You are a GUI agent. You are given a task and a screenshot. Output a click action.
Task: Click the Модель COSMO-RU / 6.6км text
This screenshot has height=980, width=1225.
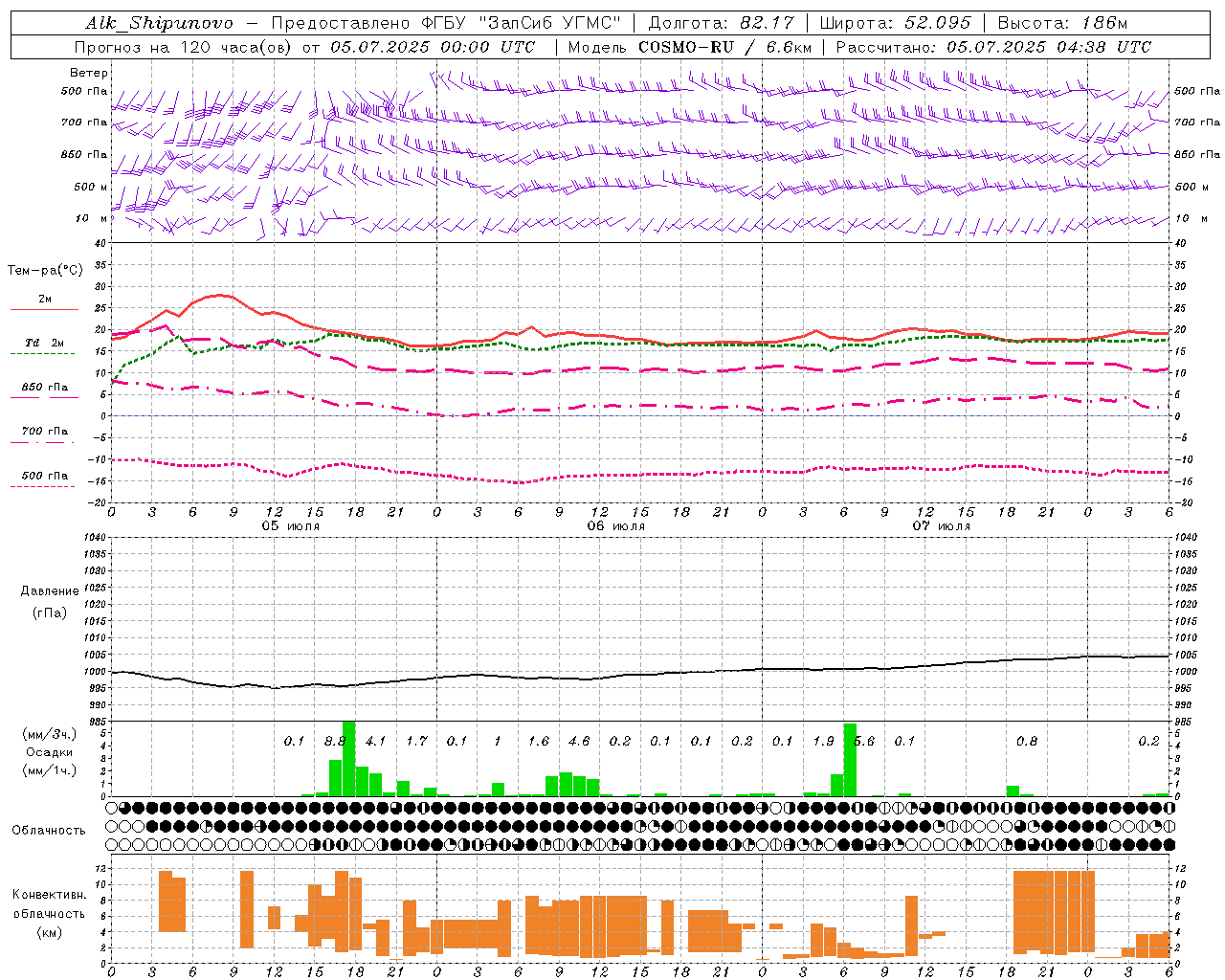(x=690, y=47)
